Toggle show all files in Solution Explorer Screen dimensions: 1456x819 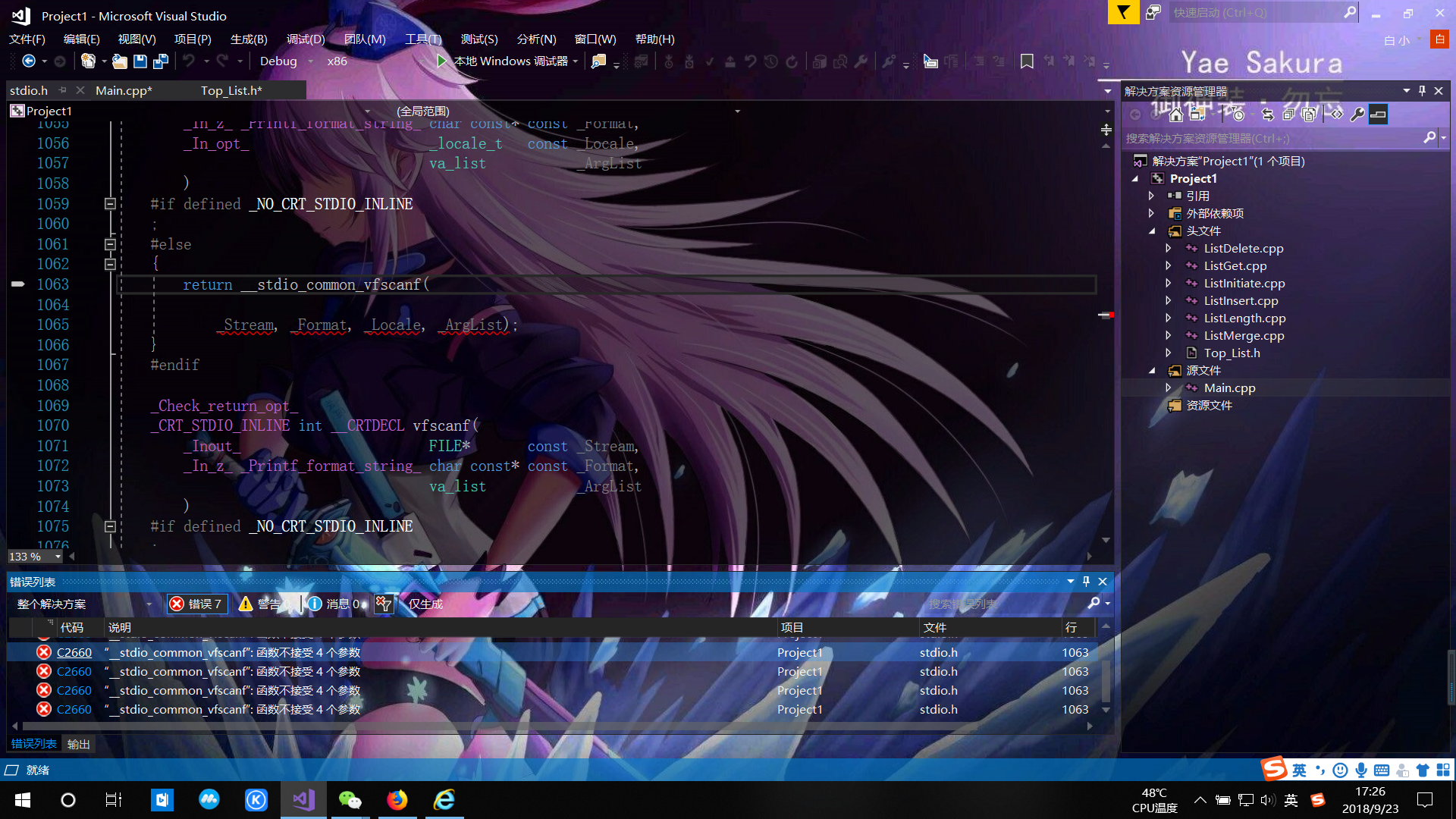1310,115
